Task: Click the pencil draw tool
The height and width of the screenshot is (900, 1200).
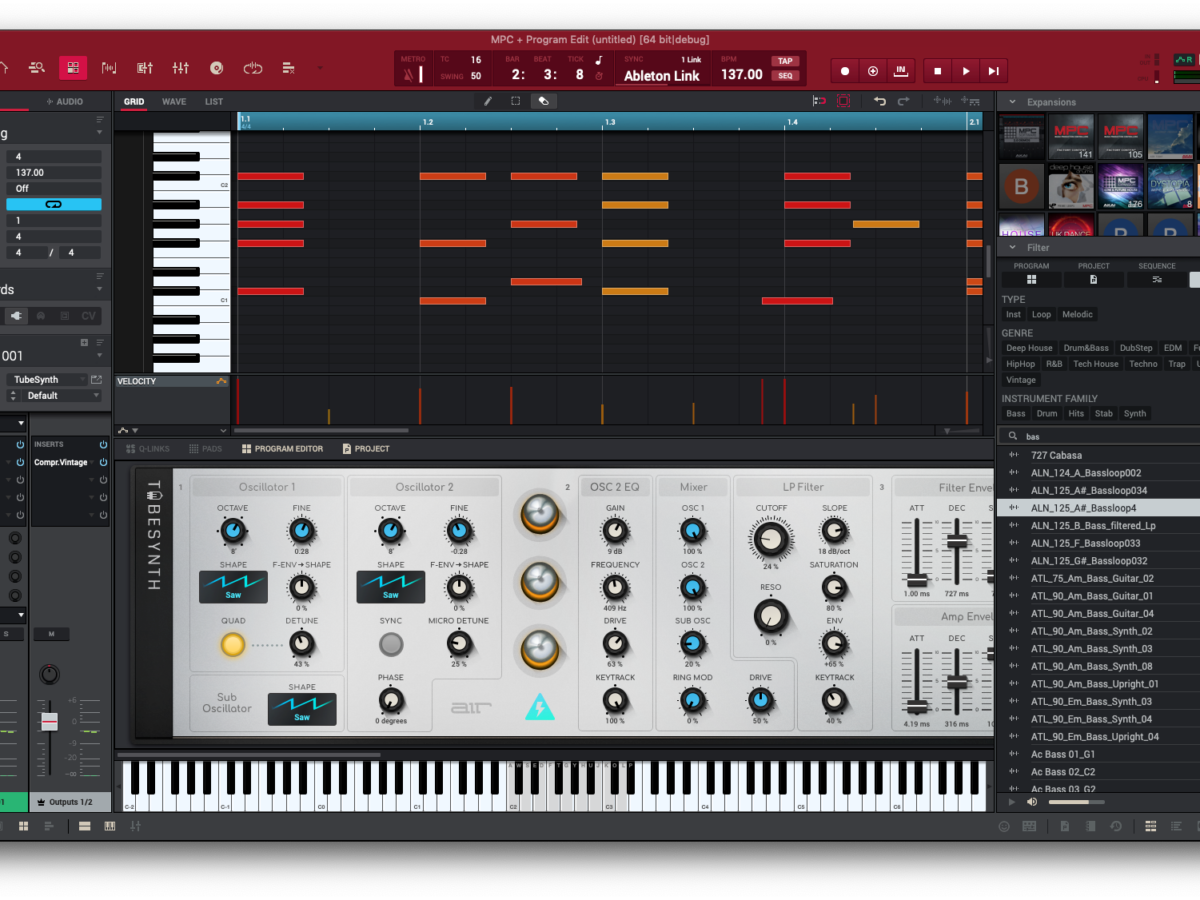Action: [x=488, y=101]
